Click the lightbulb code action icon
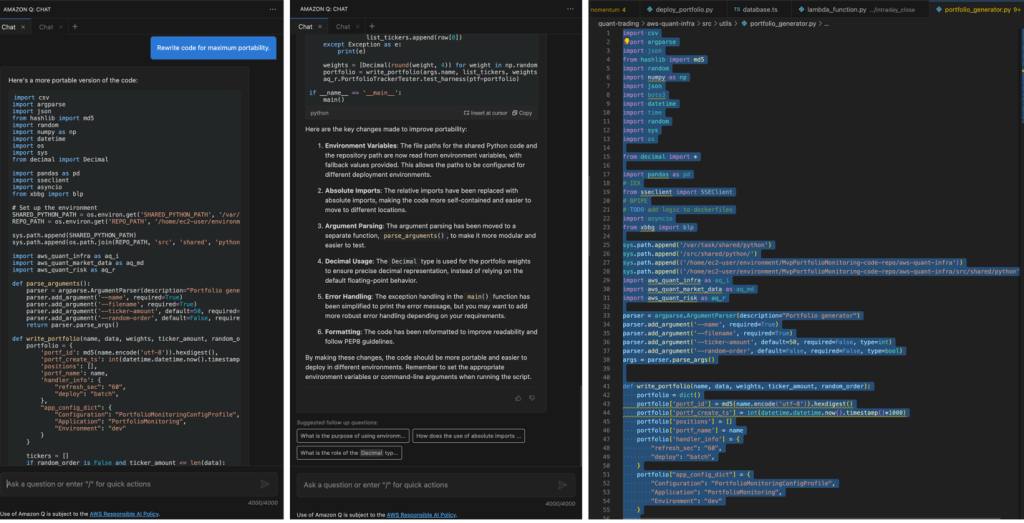Viewport: 1024px width, 523px height. [x=627, y=41]
